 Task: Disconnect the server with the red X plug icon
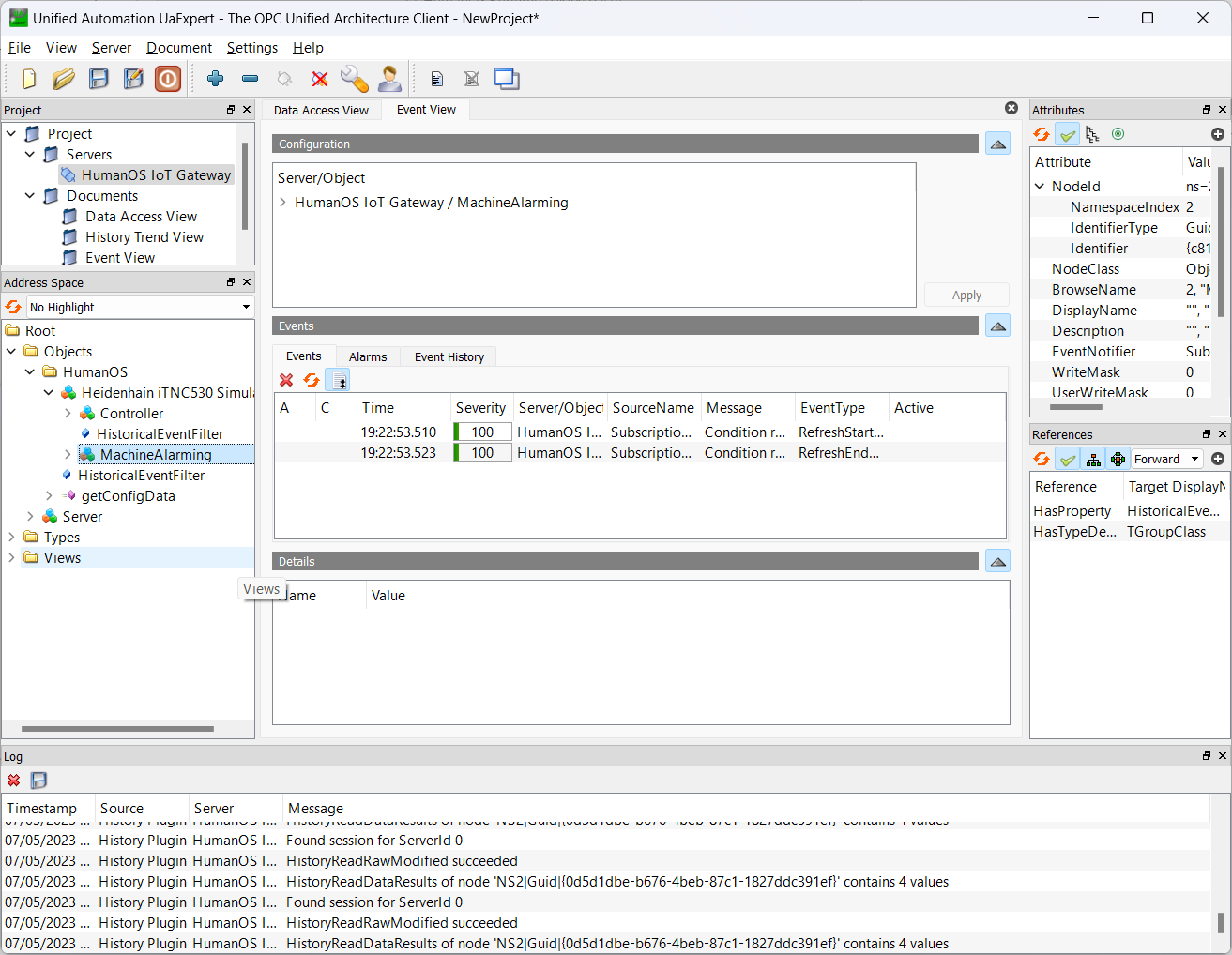[x=320, y=79]
